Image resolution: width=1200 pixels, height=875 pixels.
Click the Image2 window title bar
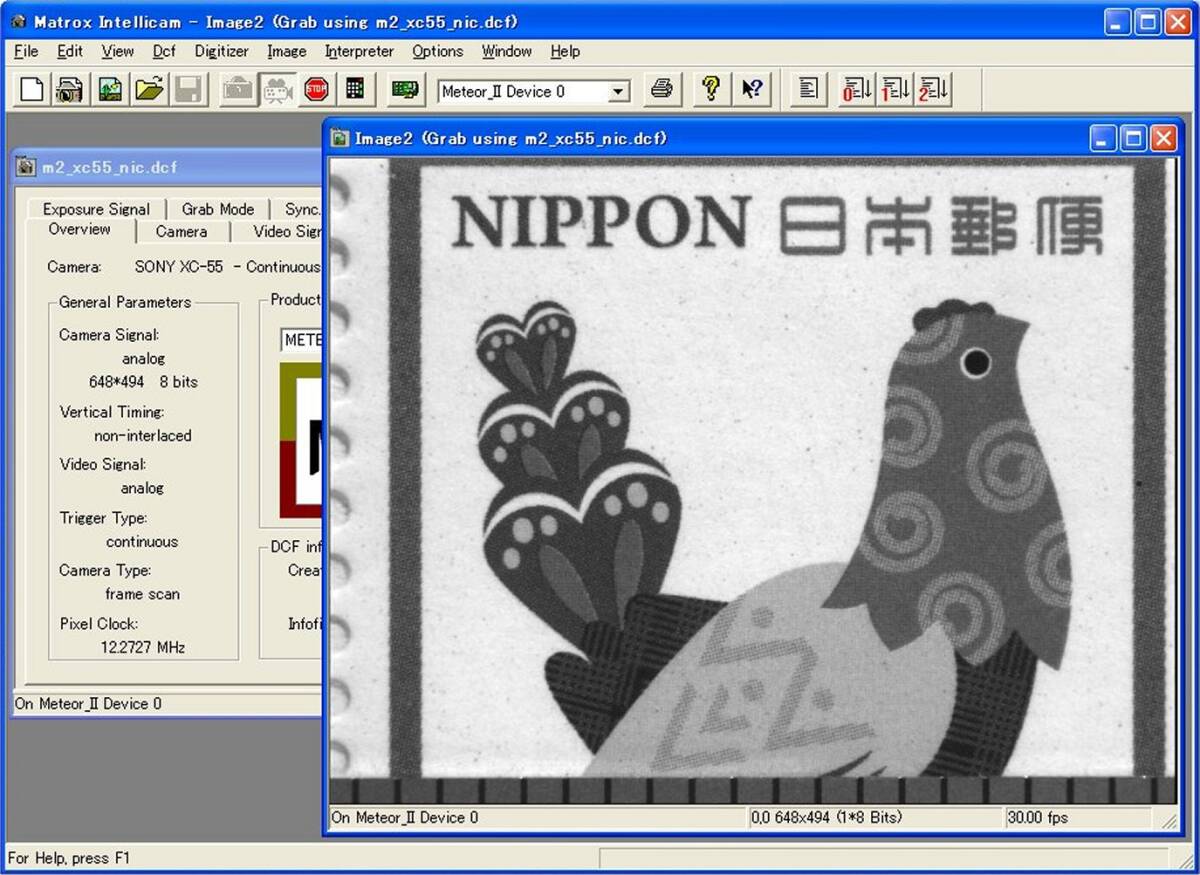point(700,139)
